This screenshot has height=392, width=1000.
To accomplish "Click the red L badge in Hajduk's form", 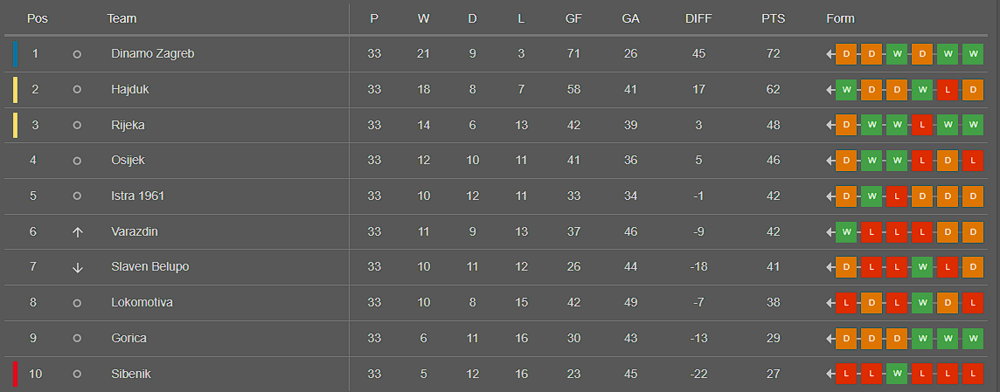I will [947, 90].
